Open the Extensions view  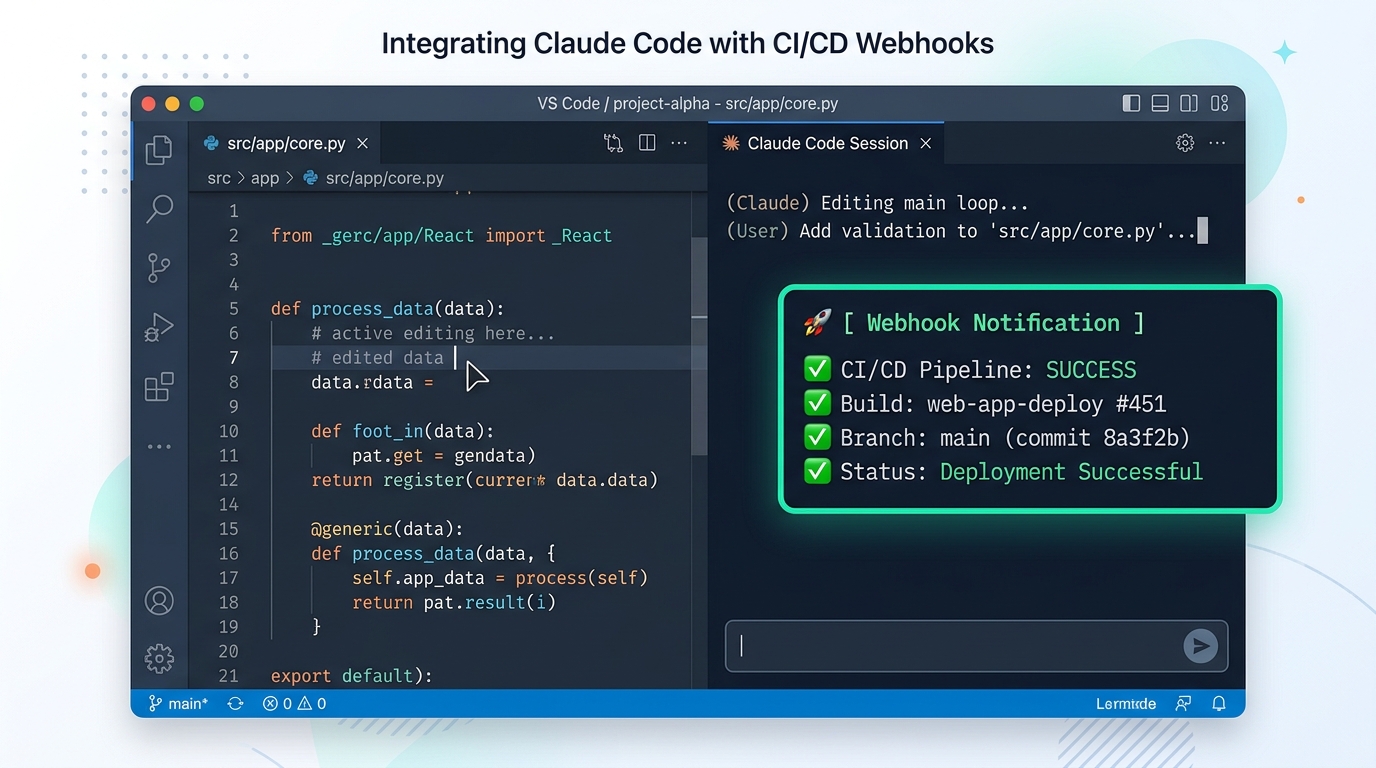click(159, 386)
